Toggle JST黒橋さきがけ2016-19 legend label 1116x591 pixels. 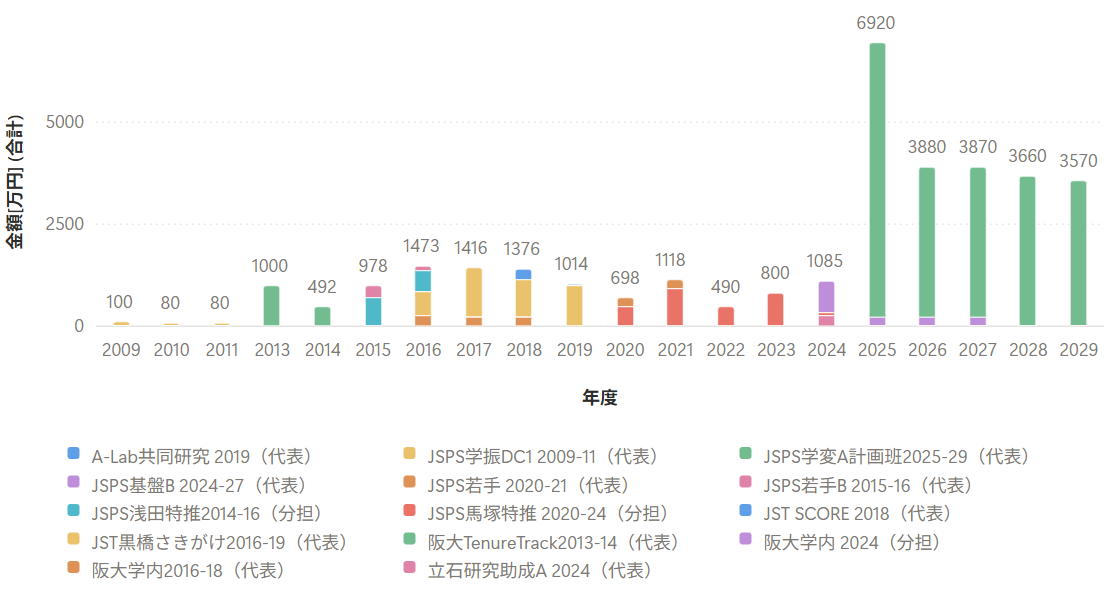pyautogui.click(x=220, y=543)
